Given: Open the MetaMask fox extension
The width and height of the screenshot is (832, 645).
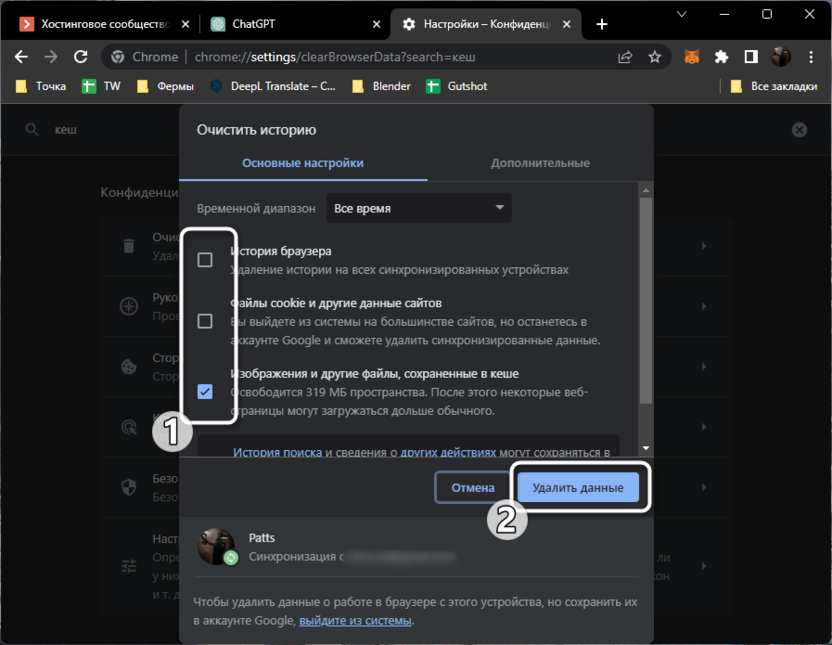Looking at the screenshot, I should 691,57.
